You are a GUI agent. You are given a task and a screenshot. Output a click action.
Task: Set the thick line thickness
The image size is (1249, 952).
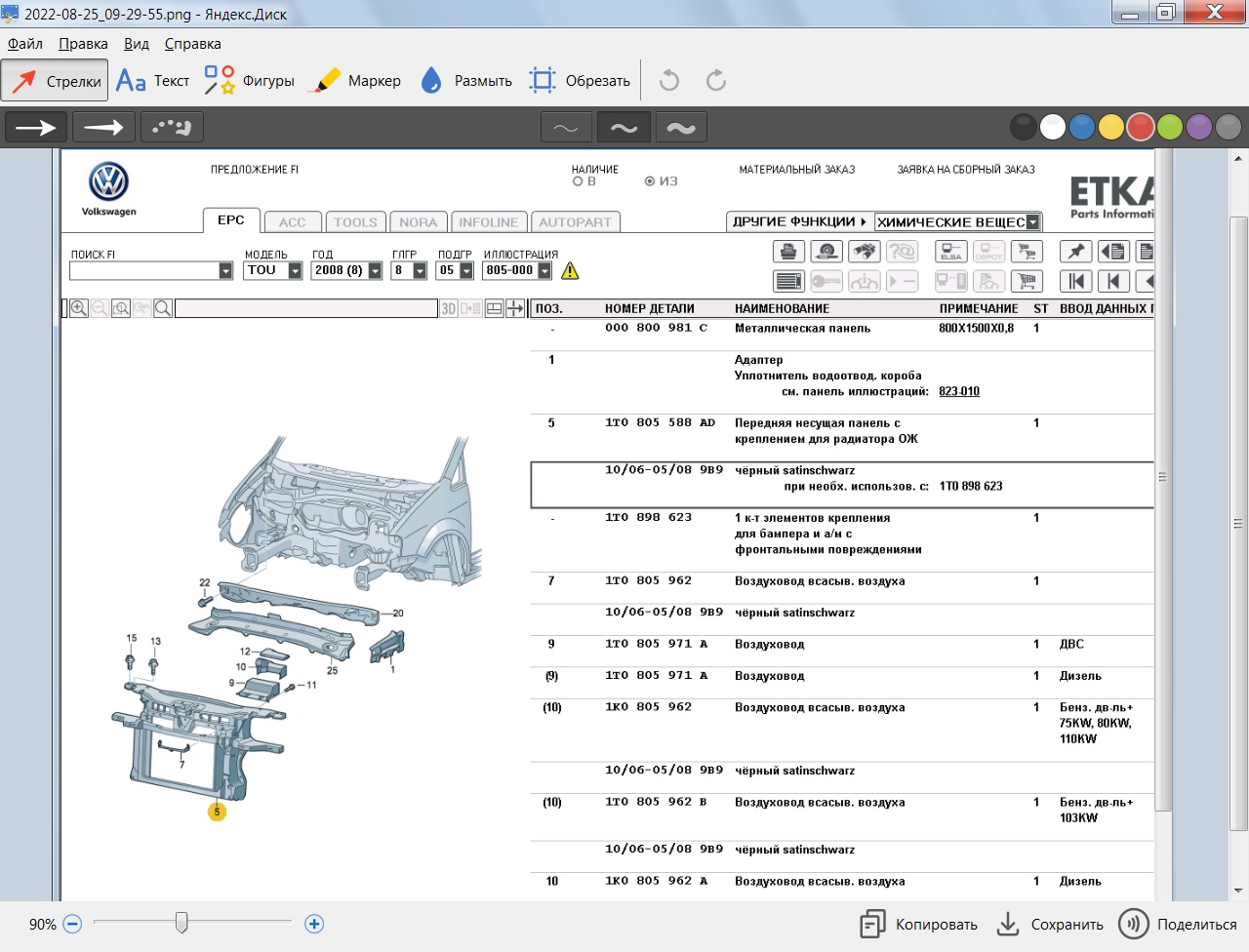tap(681, 127)
